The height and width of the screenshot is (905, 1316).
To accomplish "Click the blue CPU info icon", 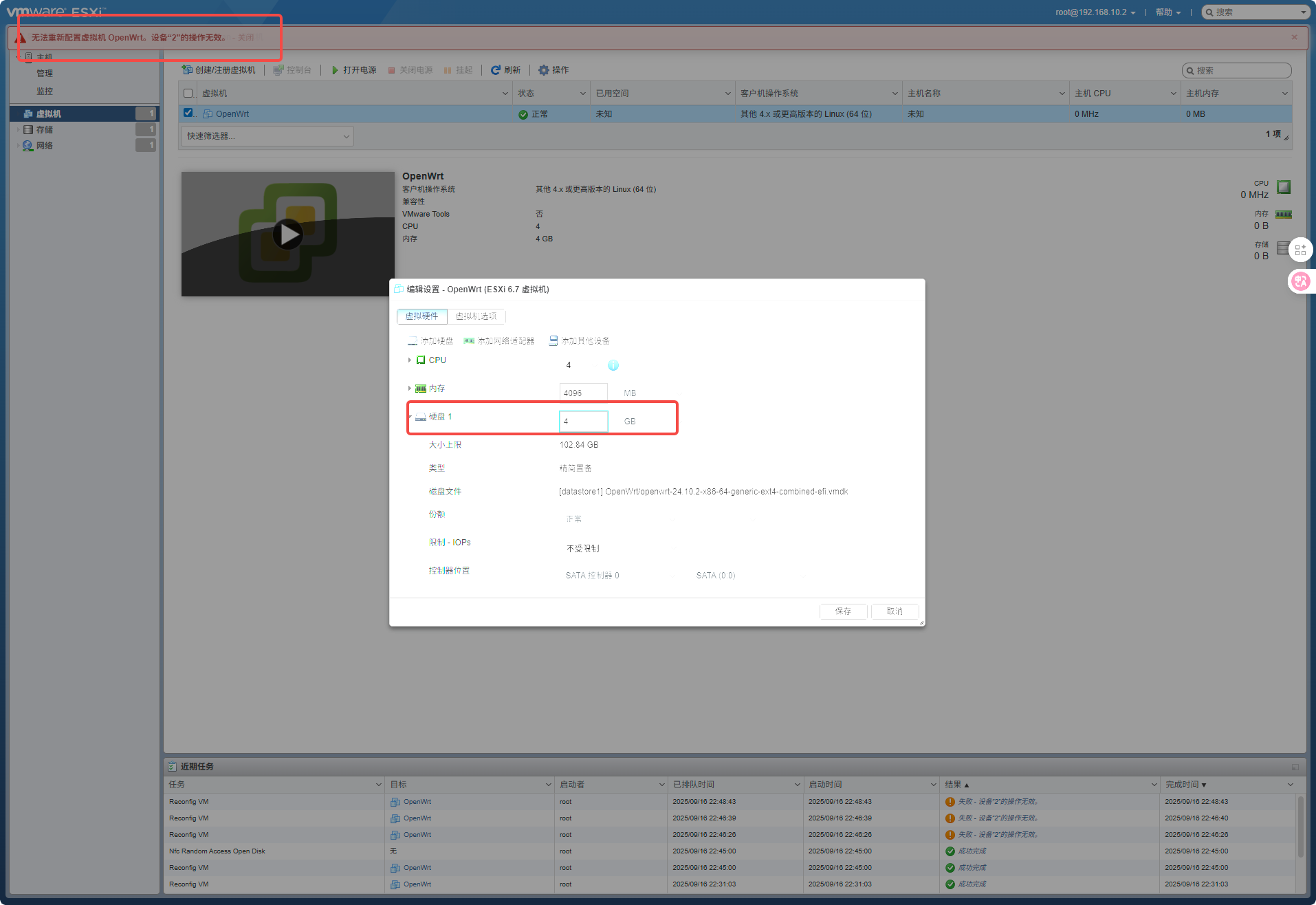I will tap(613, 365).
